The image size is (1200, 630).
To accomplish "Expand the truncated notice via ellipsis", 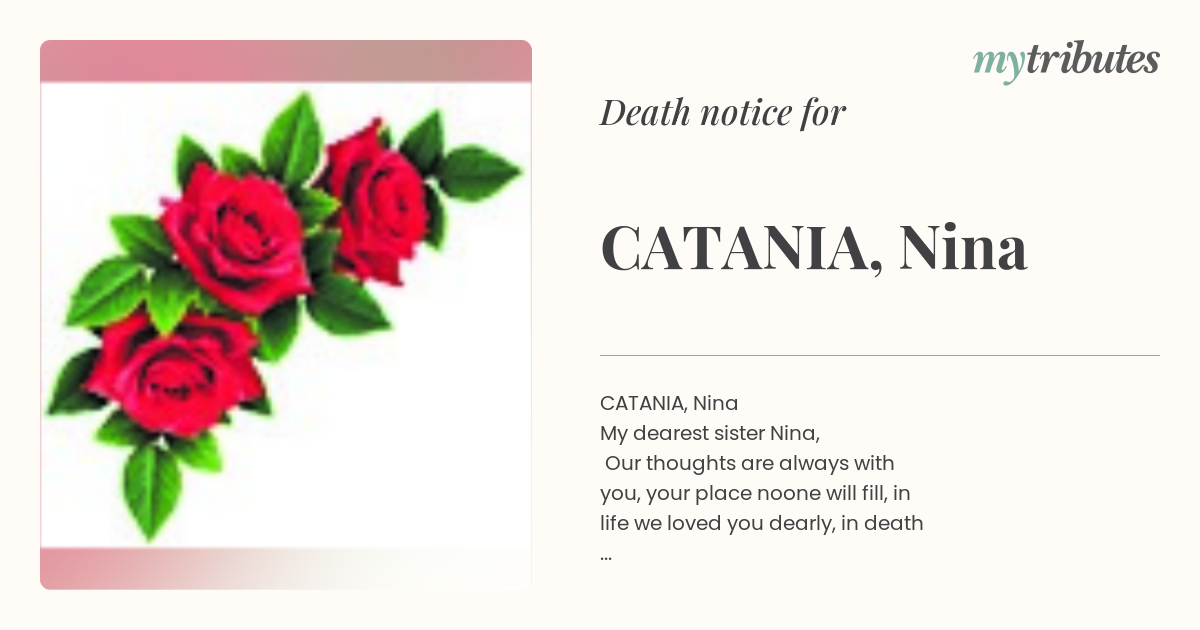I will click(606, 556).
